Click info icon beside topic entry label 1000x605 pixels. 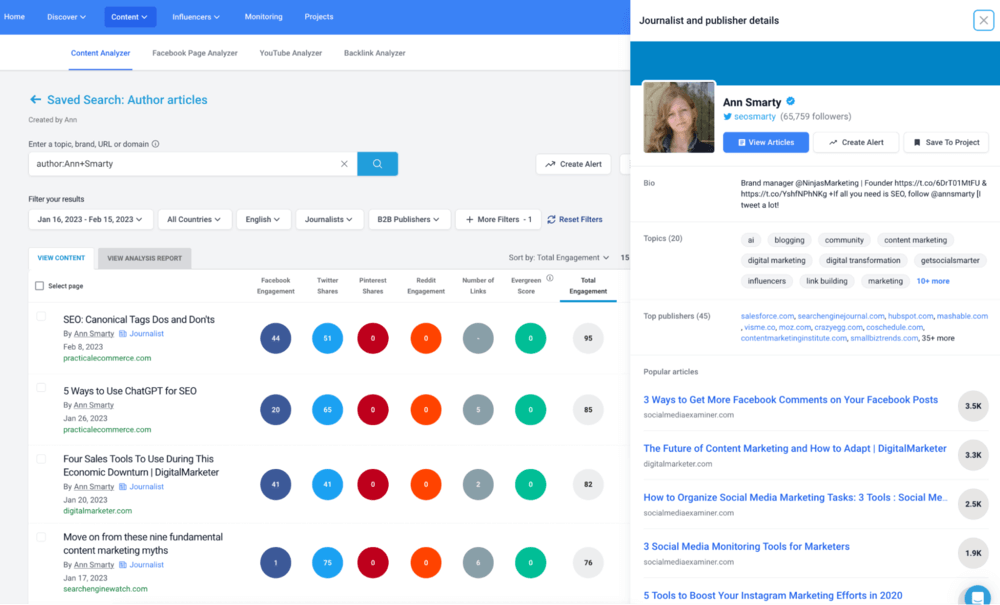coord(155,144)
